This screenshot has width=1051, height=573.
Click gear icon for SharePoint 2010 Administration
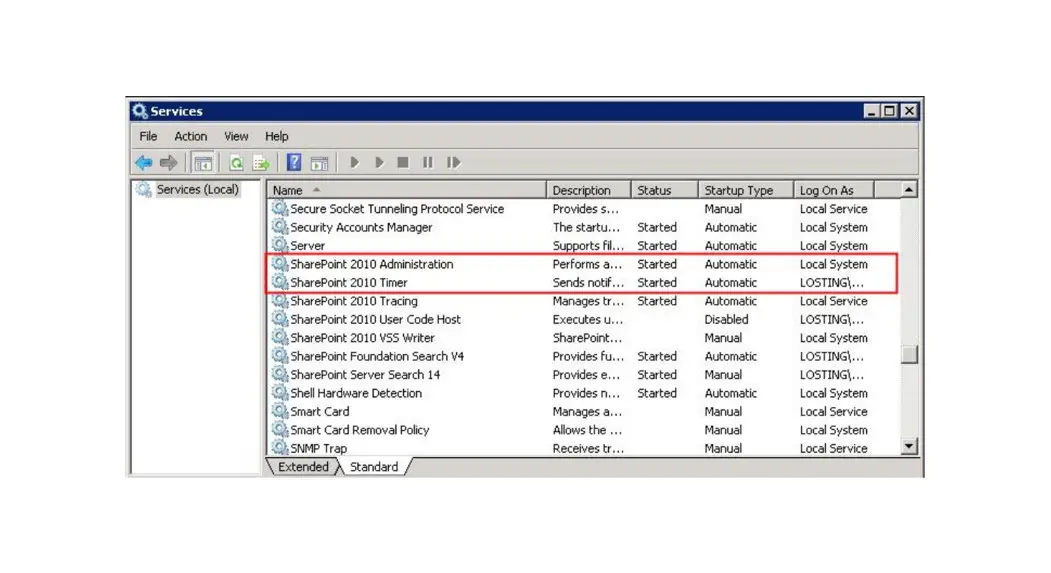tap(280, 264)
